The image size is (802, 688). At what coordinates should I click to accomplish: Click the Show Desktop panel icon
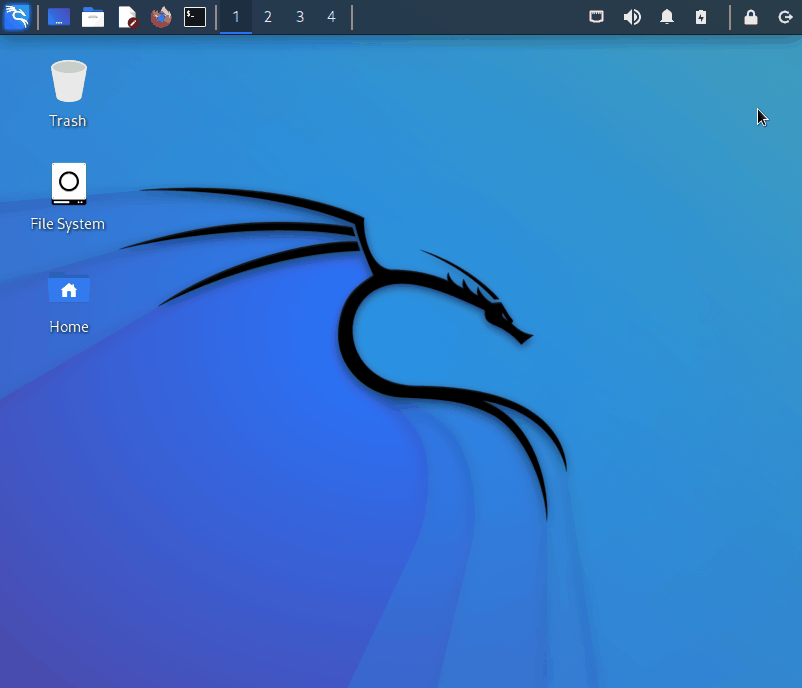click(59, 17)
